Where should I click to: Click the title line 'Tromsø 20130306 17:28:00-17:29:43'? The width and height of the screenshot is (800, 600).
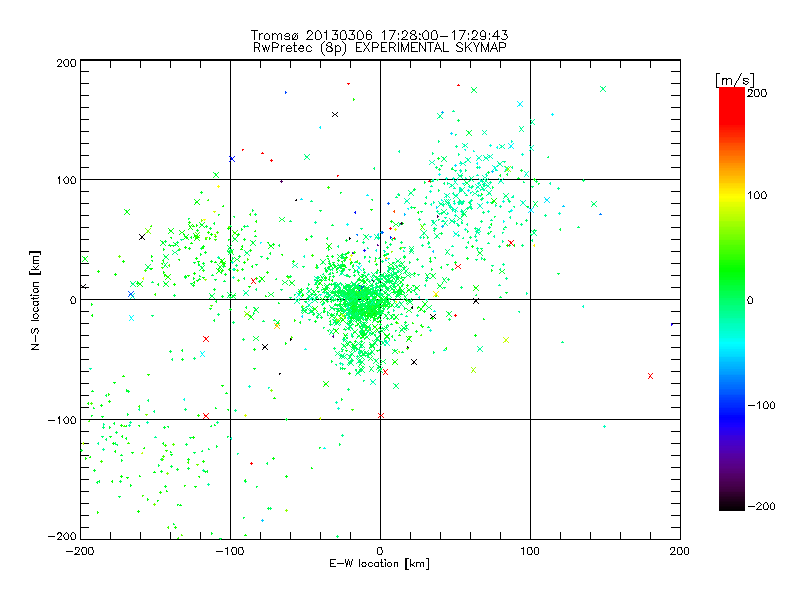[x=379, y=35]
